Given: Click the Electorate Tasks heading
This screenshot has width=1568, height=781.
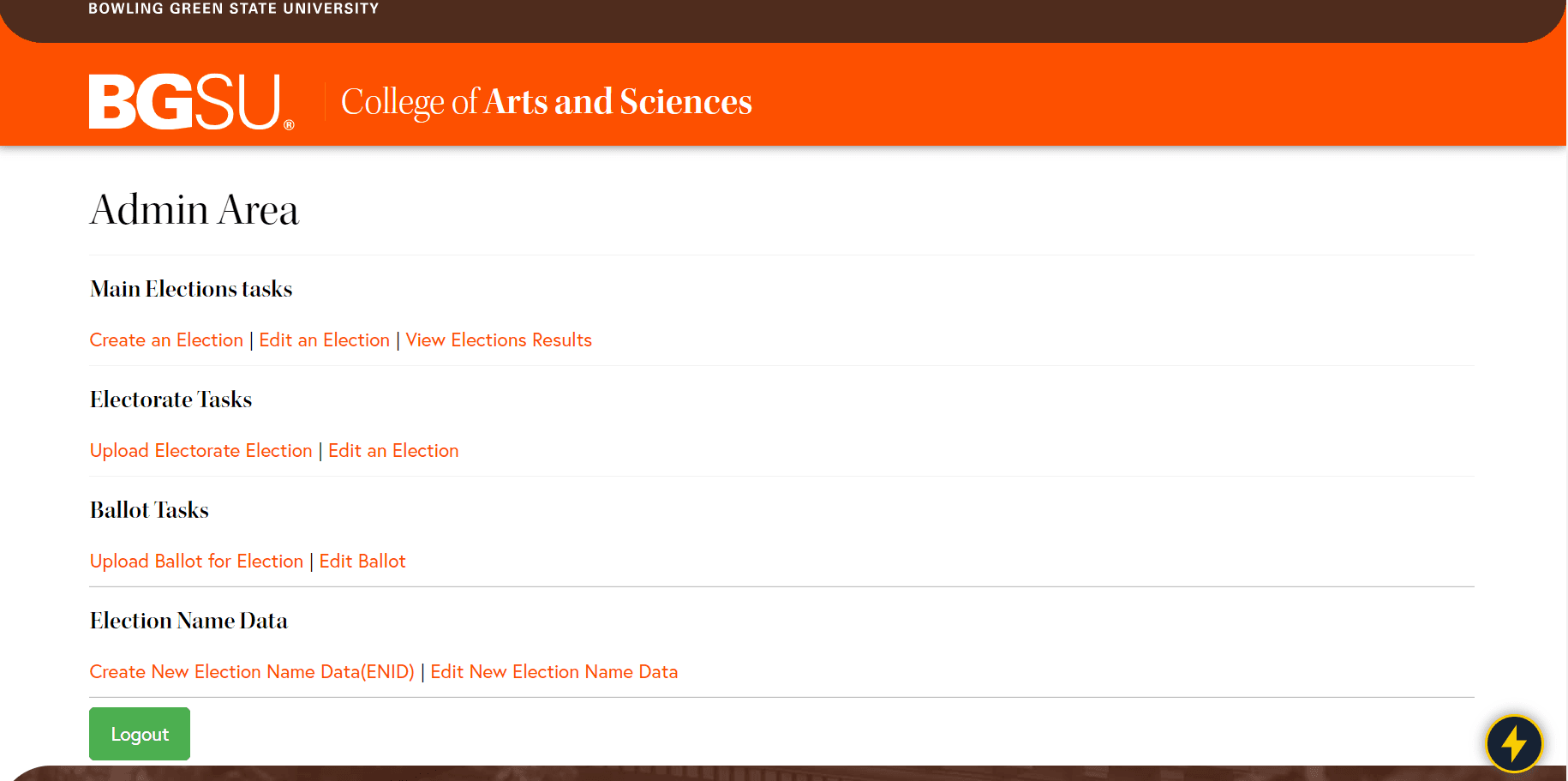Looking at the screenshot, I should pyautogui.click(x=171, y=400).
